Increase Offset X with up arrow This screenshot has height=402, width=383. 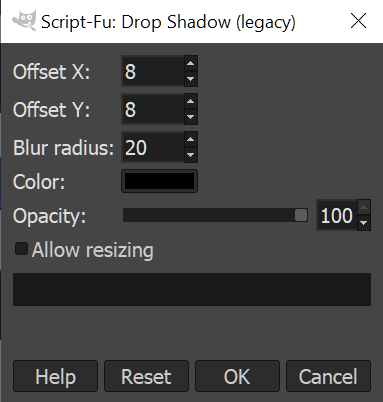pos(191,64)
